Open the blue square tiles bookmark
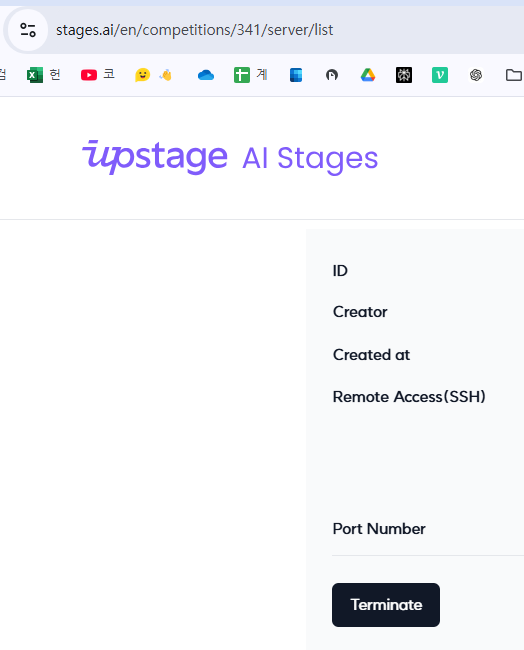The width and height of the screenshot is (524, 650). [x=296, y=75]
